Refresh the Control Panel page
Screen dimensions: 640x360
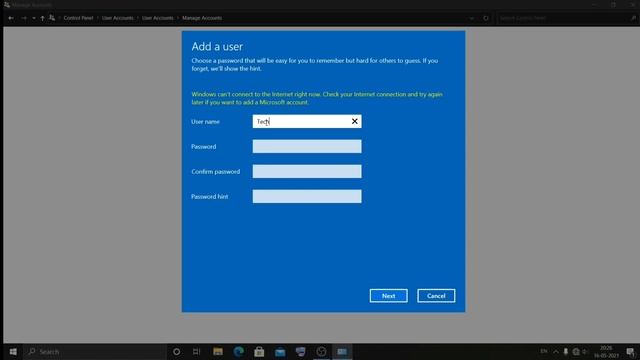point(486,18)
